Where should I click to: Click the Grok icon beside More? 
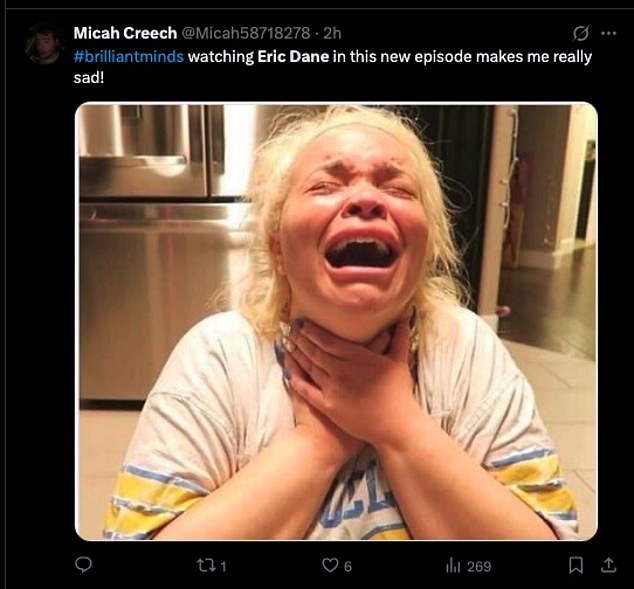coord(578,33)
